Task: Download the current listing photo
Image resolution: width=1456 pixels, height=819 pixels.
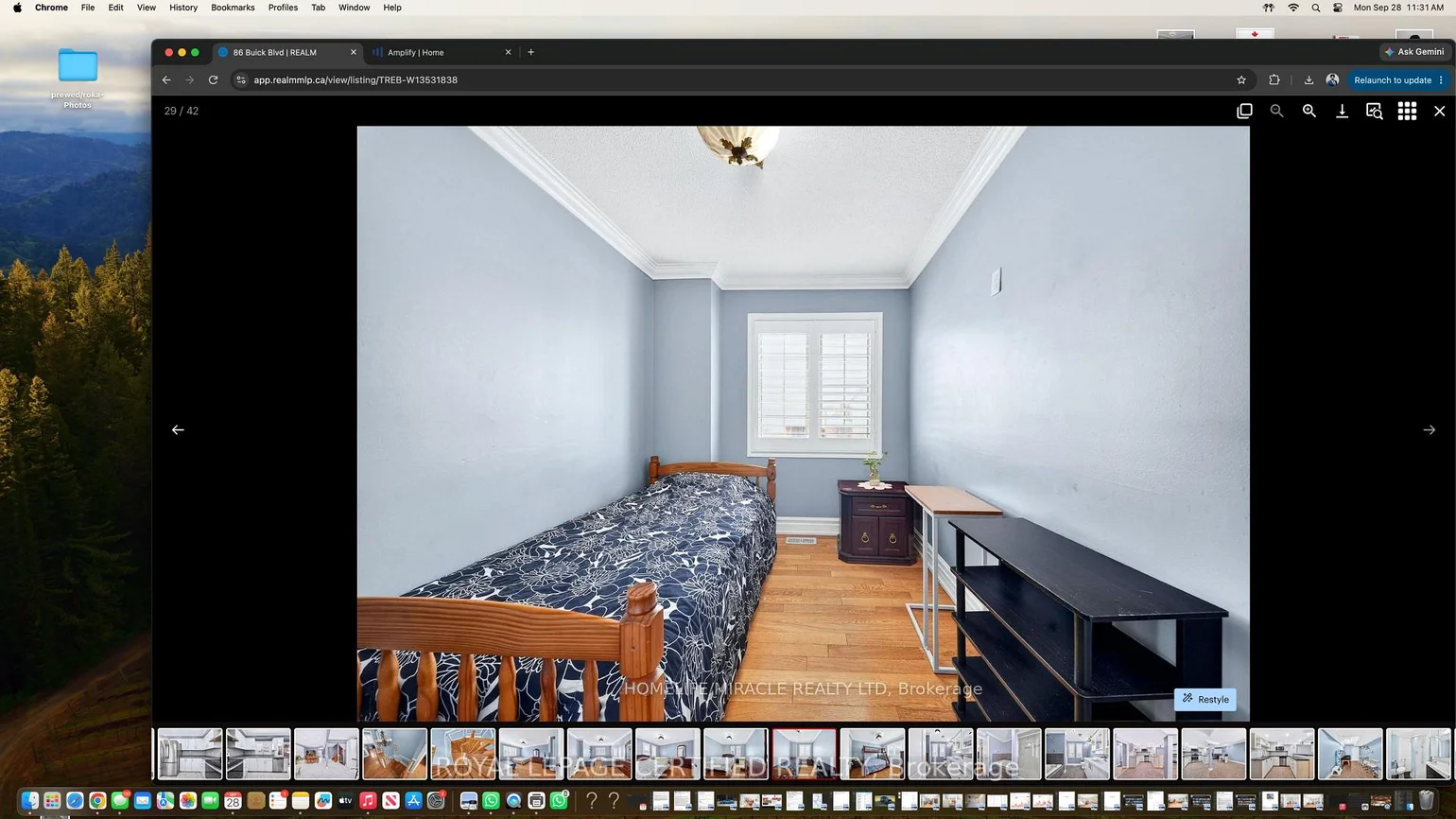Action: pyautogui.click(x=1342, y=111)
